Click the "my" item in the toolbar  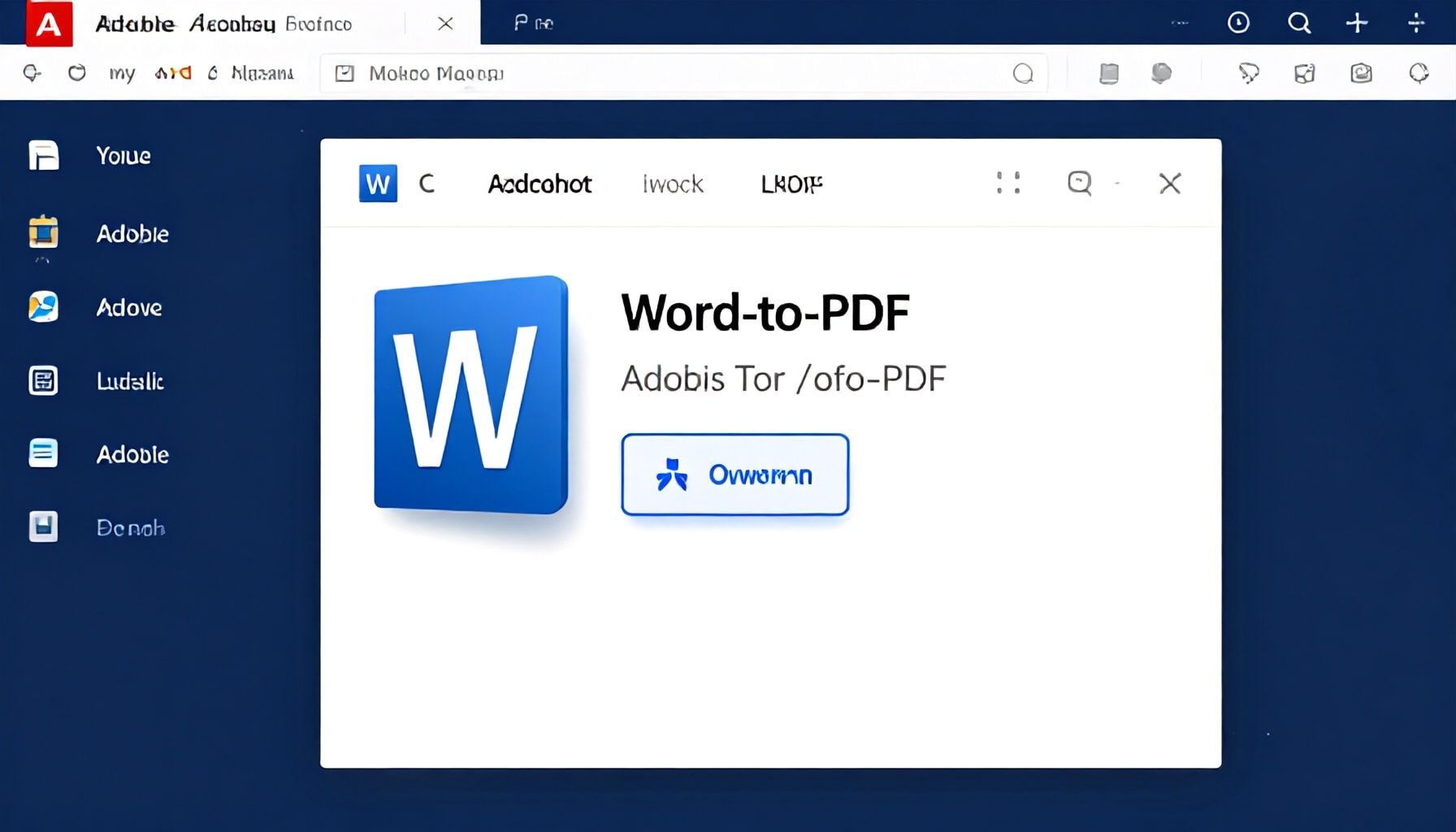click(122, 74)
